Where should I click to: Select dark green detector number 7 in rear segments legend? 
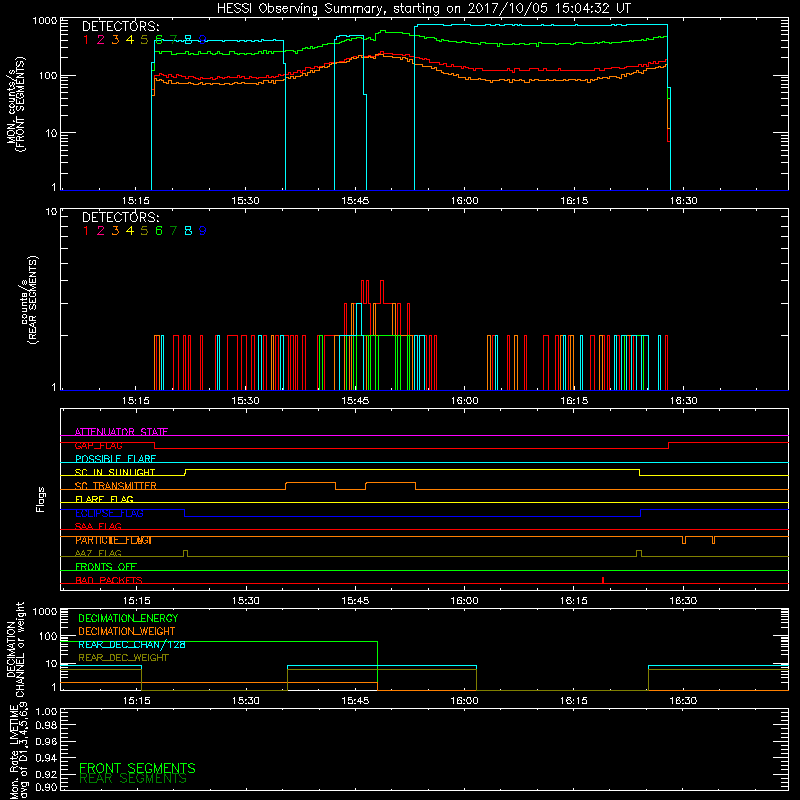(173, 231)
